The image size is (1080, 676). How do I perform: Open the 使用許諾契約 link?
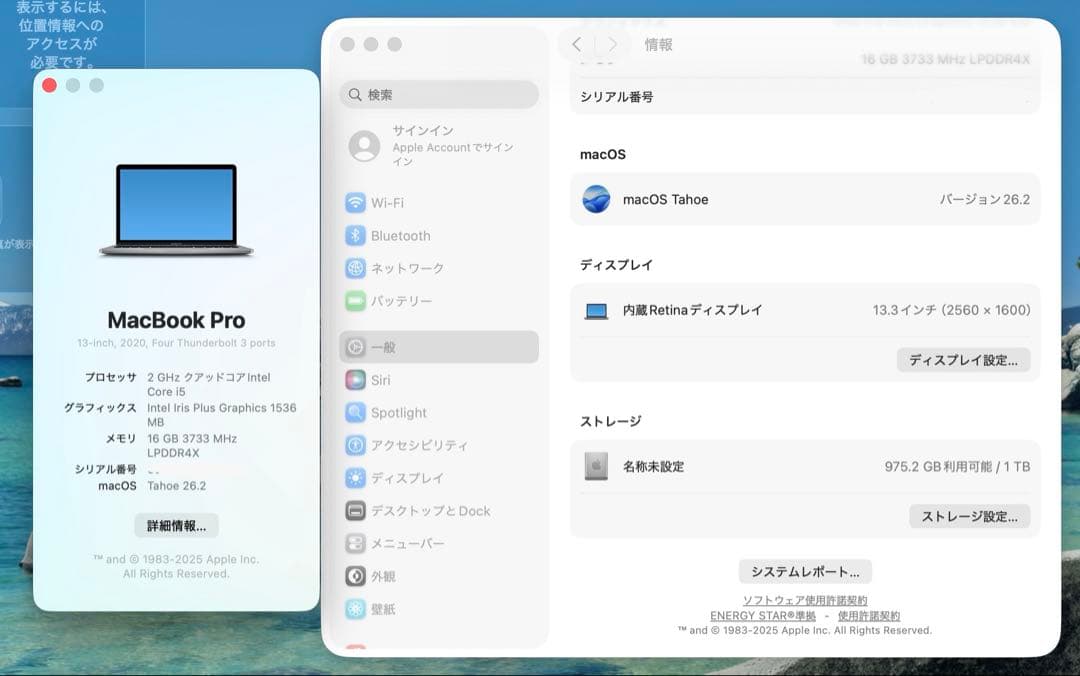(x=869, y=615)
